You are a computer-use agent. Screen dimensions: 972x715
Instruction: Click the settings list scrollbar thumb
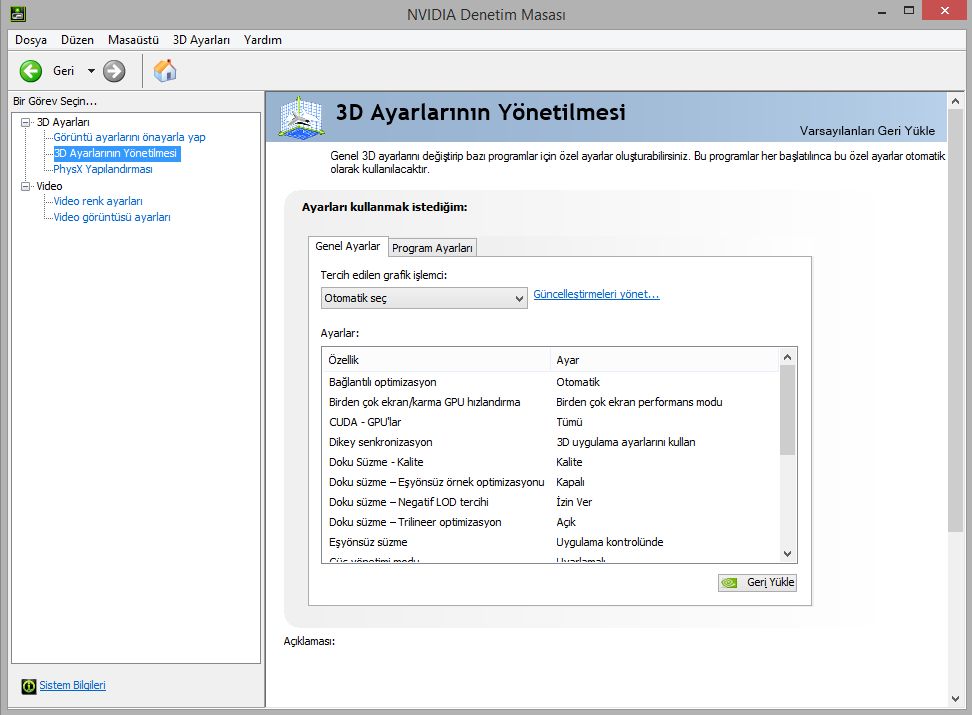point(787,411)
